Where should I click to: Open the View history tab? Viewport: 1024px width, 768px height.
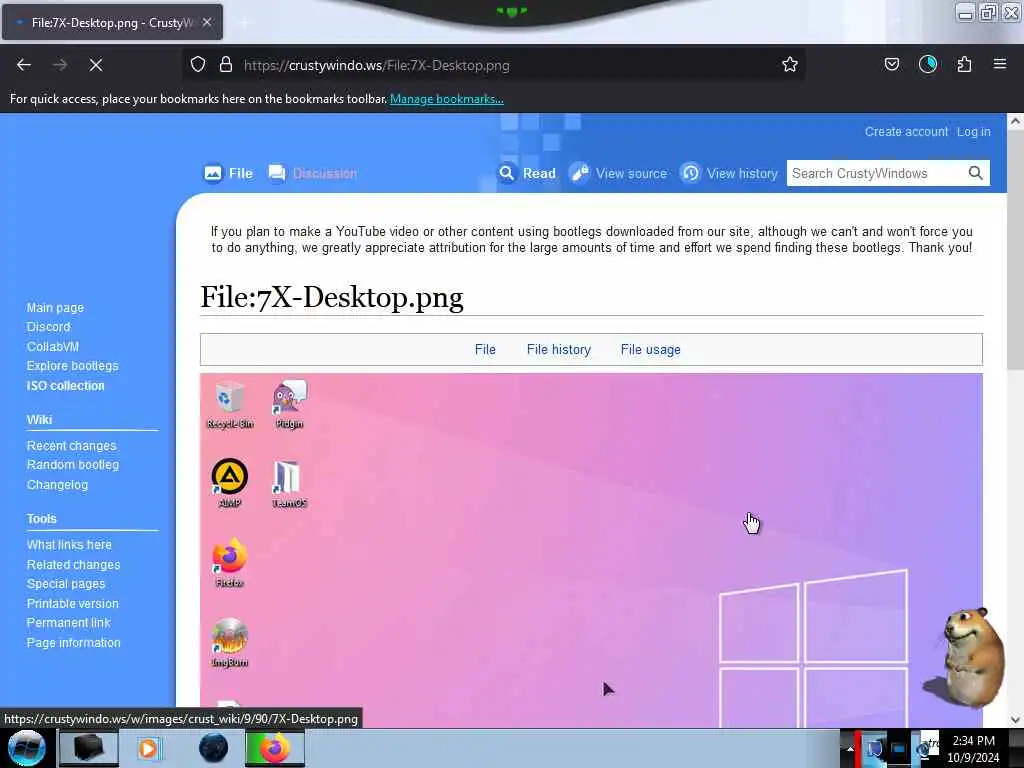coord(729,174)
